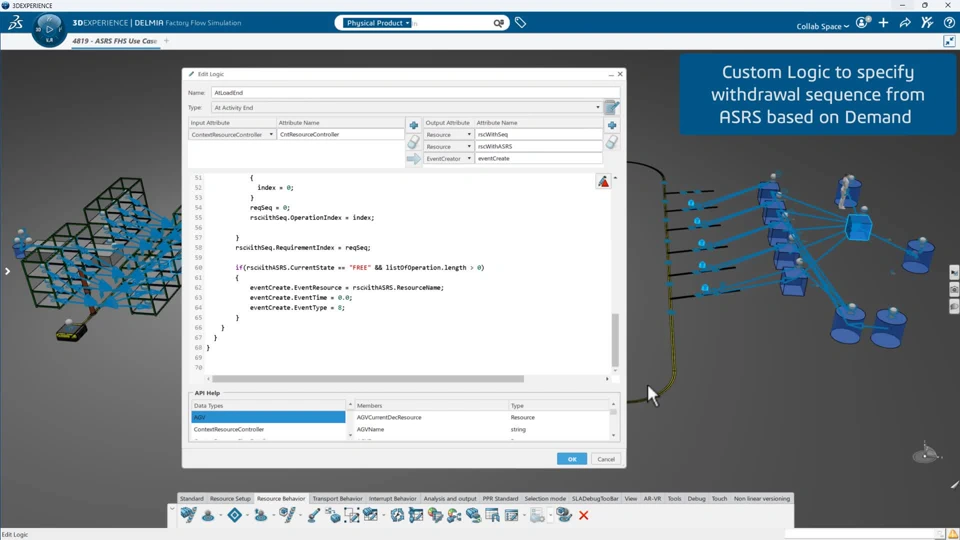Erase the selected output attribute
Viewport: 960px width, 540px height.
[612, 141]
